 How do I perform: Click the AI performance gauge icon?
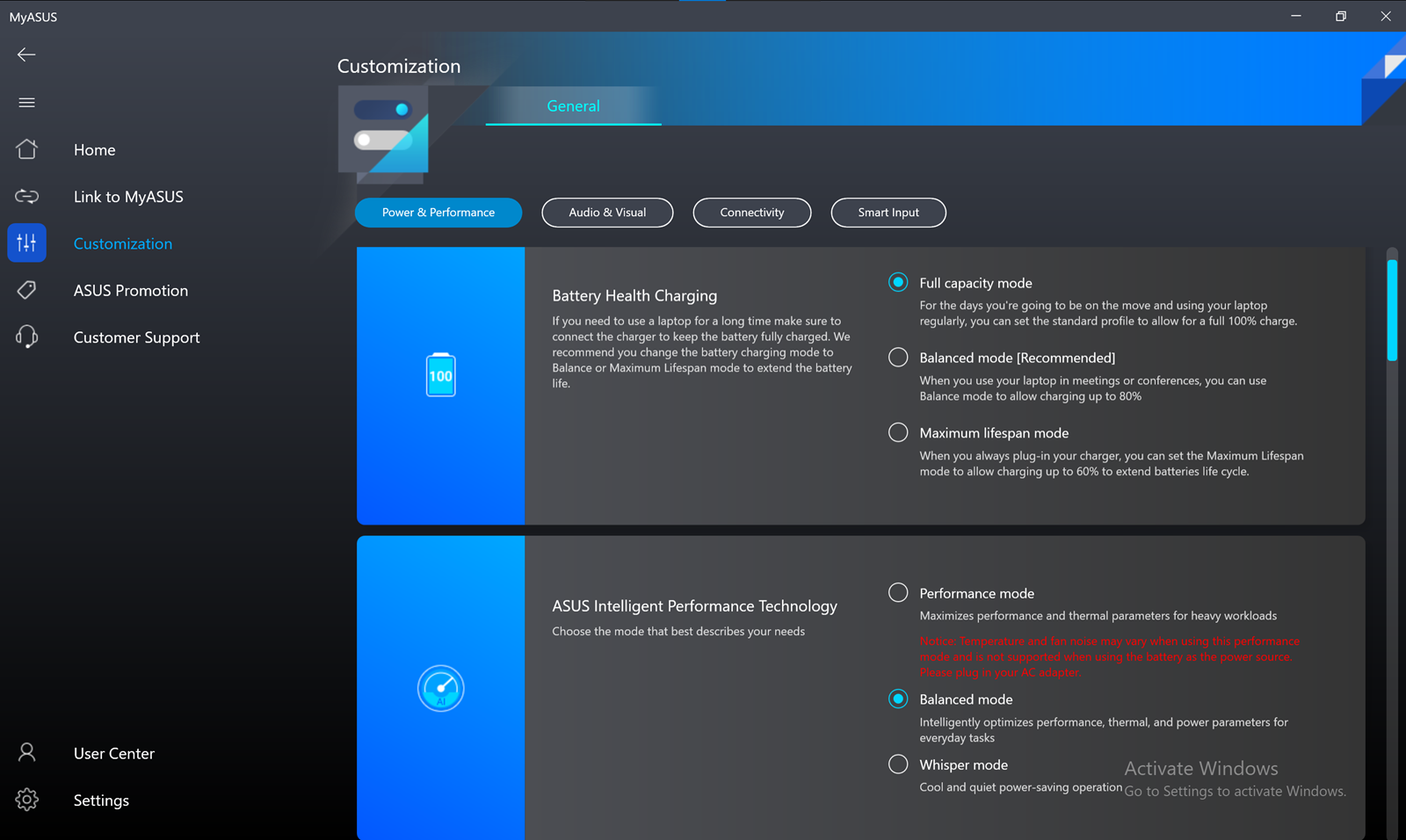[x=441, y=688]
